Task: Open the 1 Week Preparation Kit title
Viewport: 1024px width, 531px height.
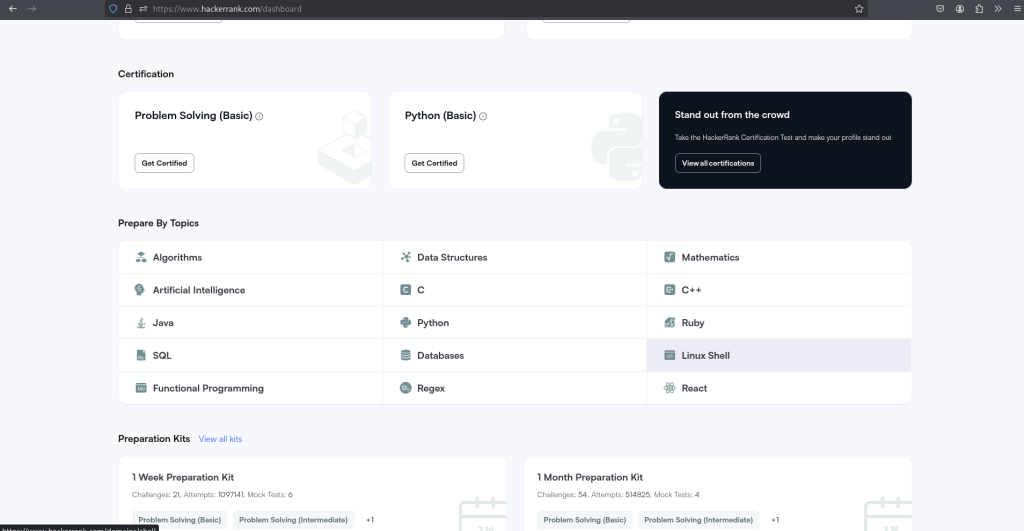Action: click(183, 477)
